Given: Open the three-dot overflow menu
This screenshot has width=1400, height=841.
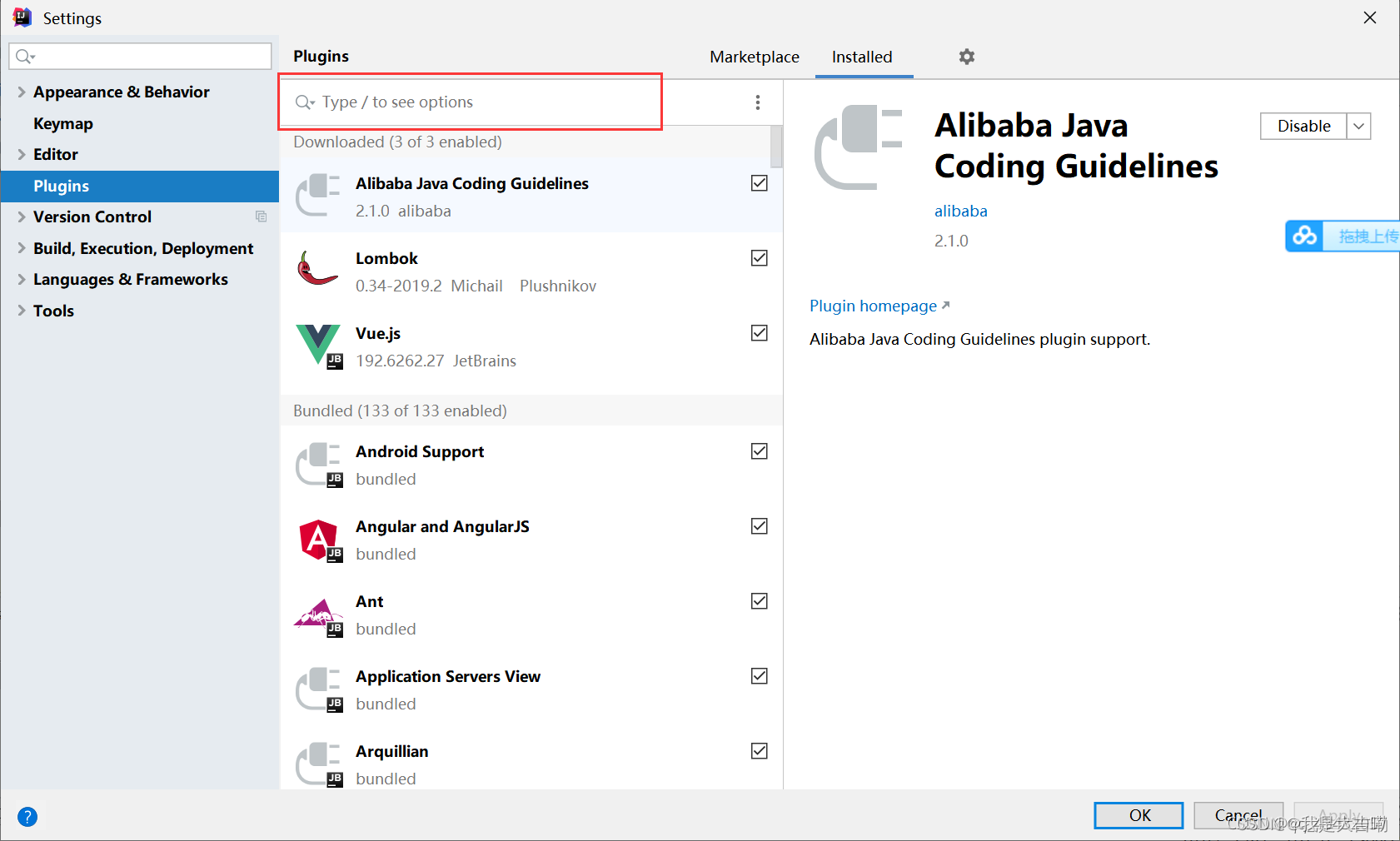Looking at the screenshot, I should 757,102.
